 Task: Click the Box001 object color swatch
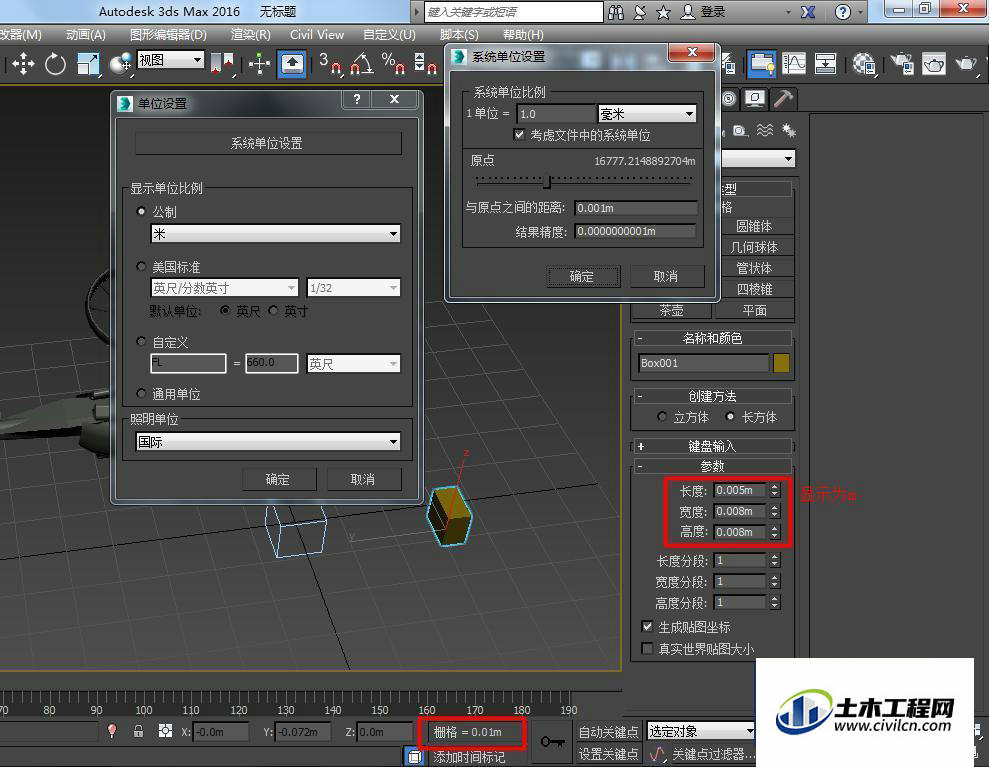(781, 363)
